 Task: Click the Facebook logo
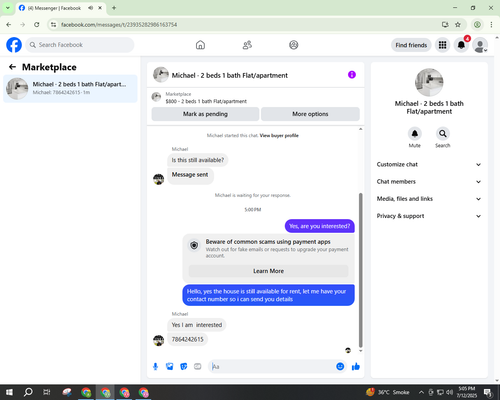pos(14,45)
